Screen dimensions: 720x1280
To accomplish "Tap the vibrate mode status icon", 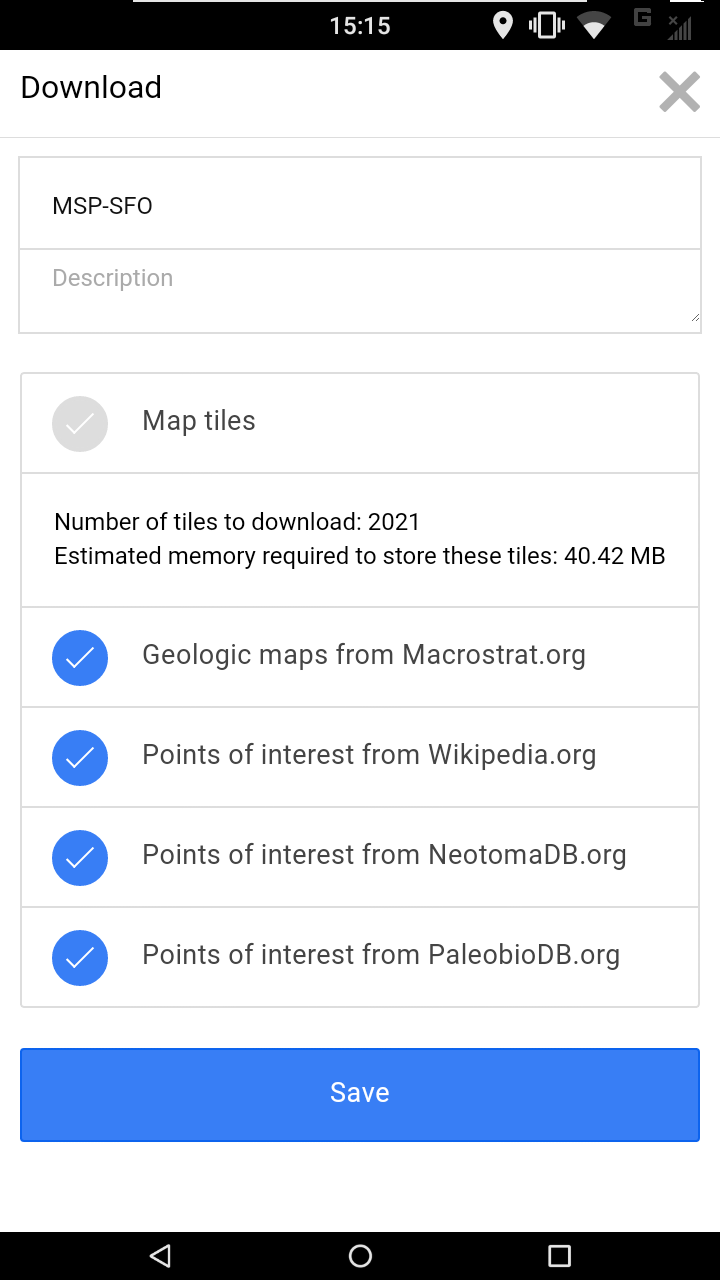I will point(547,25).
